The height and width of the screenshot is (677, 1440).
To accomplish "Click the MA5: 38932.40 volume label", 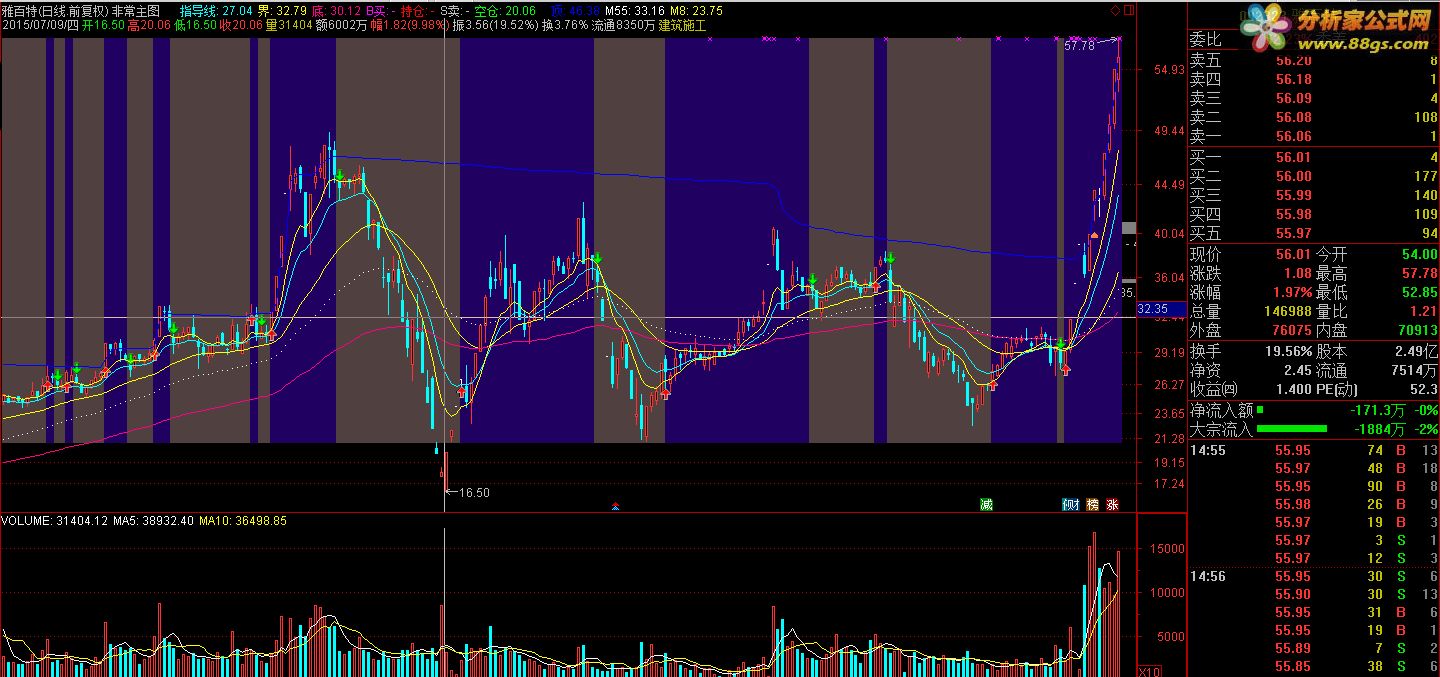I will pyautogui.click(x=153, y=520).
